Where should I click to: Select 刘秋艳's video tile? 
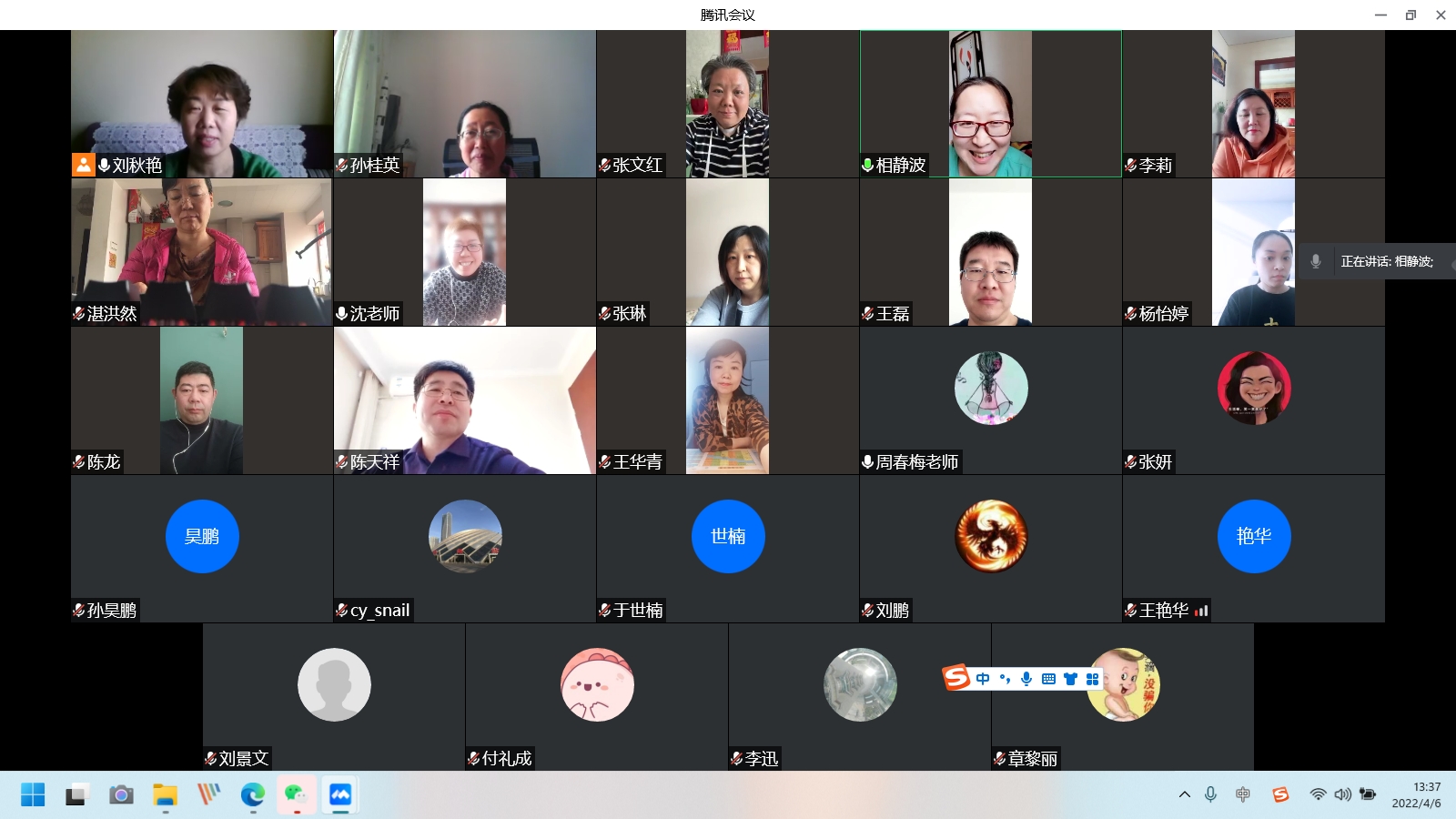(x=202, y=104)
